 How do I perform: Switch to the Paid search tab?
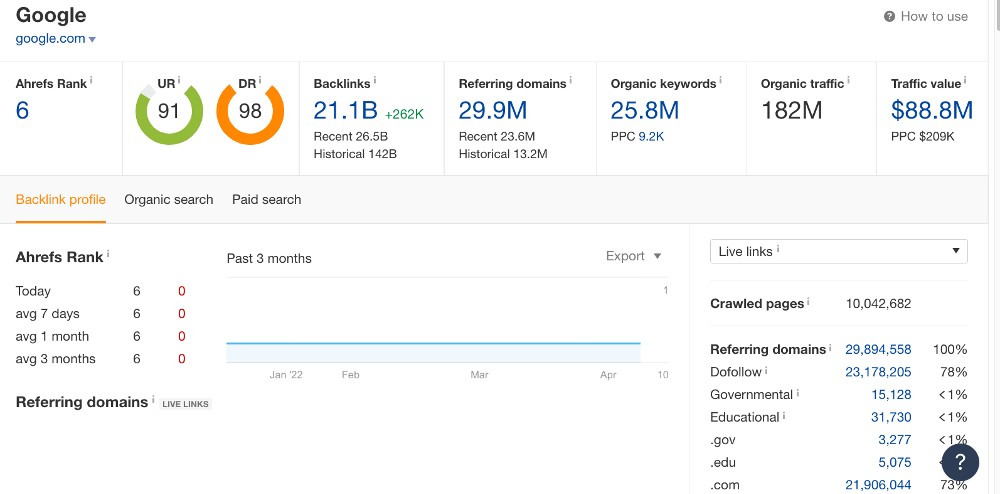coord(267,200)
